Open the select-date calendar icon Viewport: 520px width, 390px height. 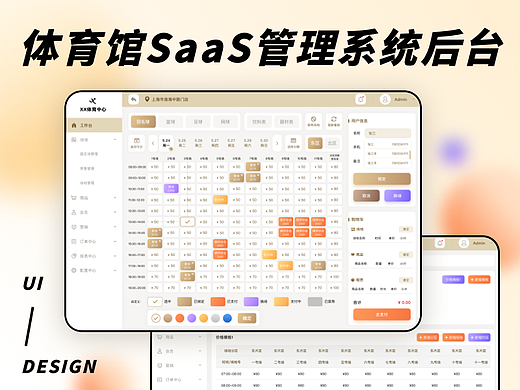pos(293,143)
